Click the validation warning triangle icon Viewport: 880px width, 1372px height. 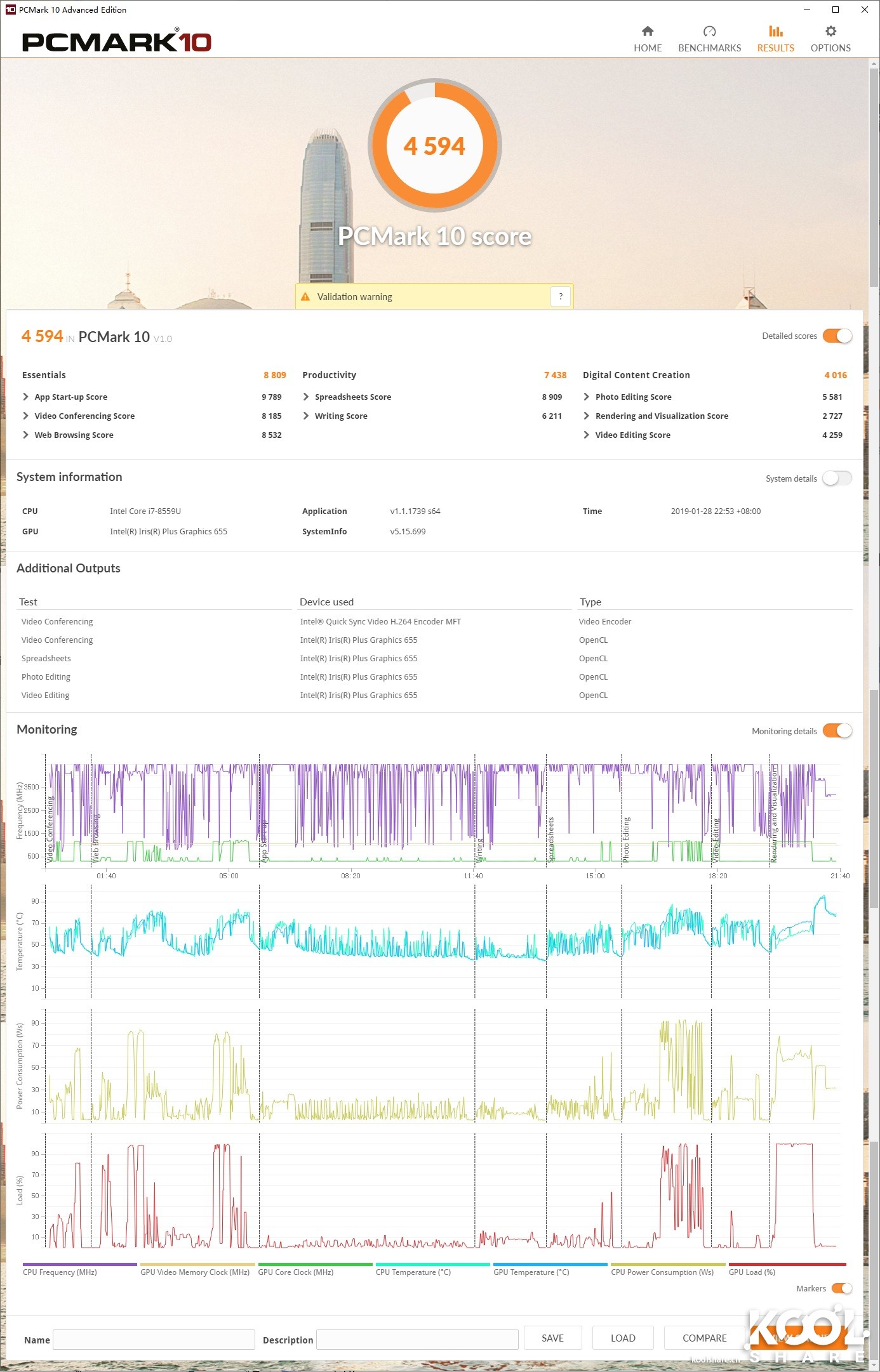click(x=305, y=296)
